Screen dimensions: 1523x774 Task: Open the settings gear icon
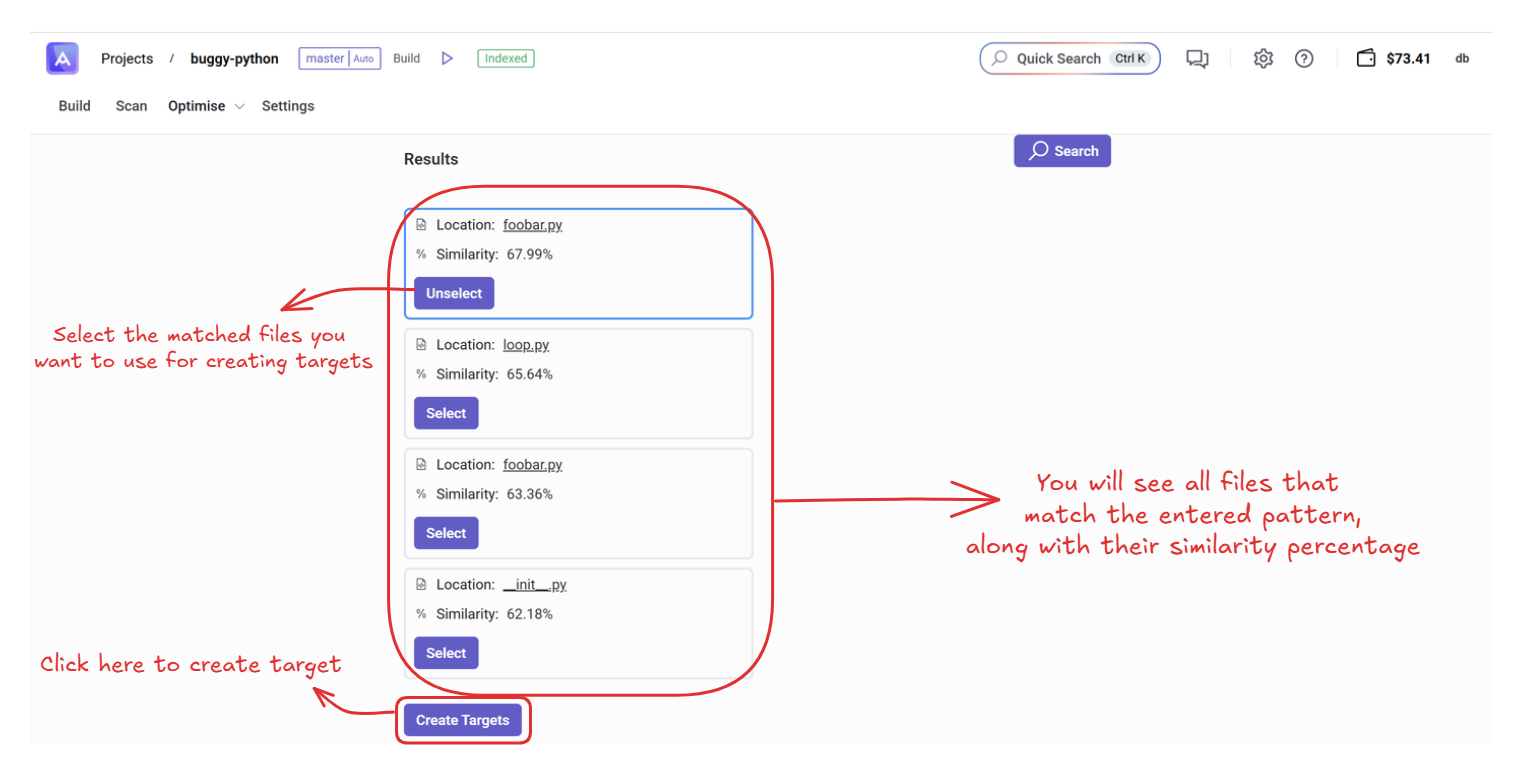(1263, 59)
